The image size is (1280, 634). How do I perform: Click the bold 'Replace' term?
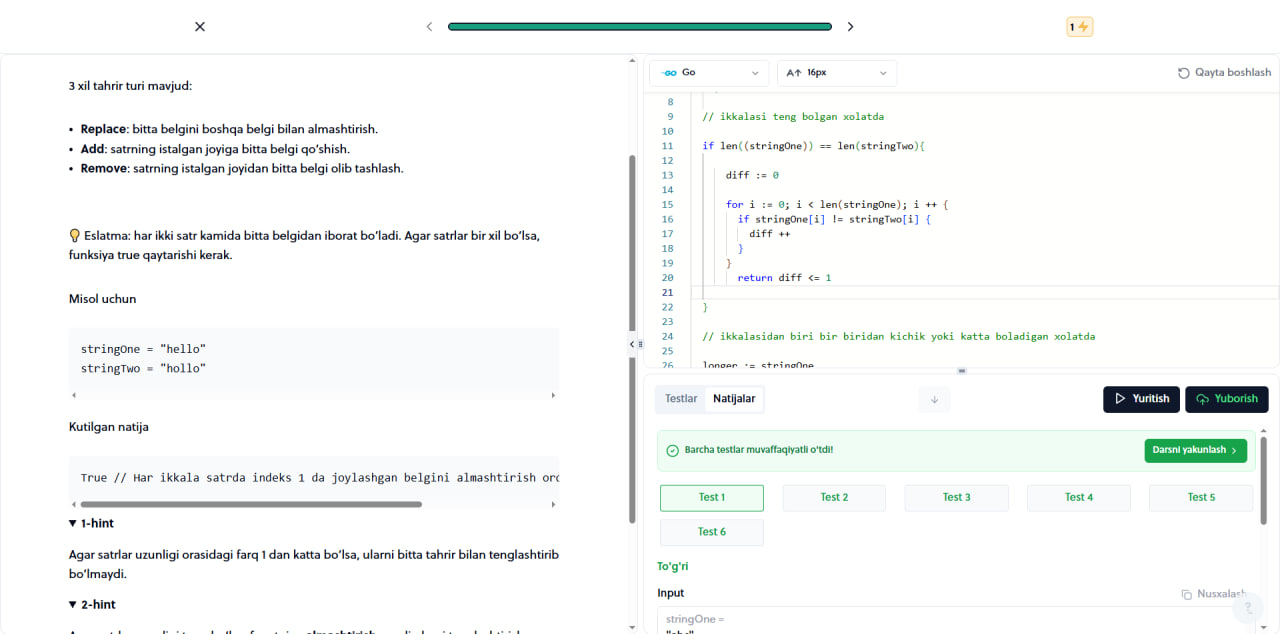coord(103,129)
